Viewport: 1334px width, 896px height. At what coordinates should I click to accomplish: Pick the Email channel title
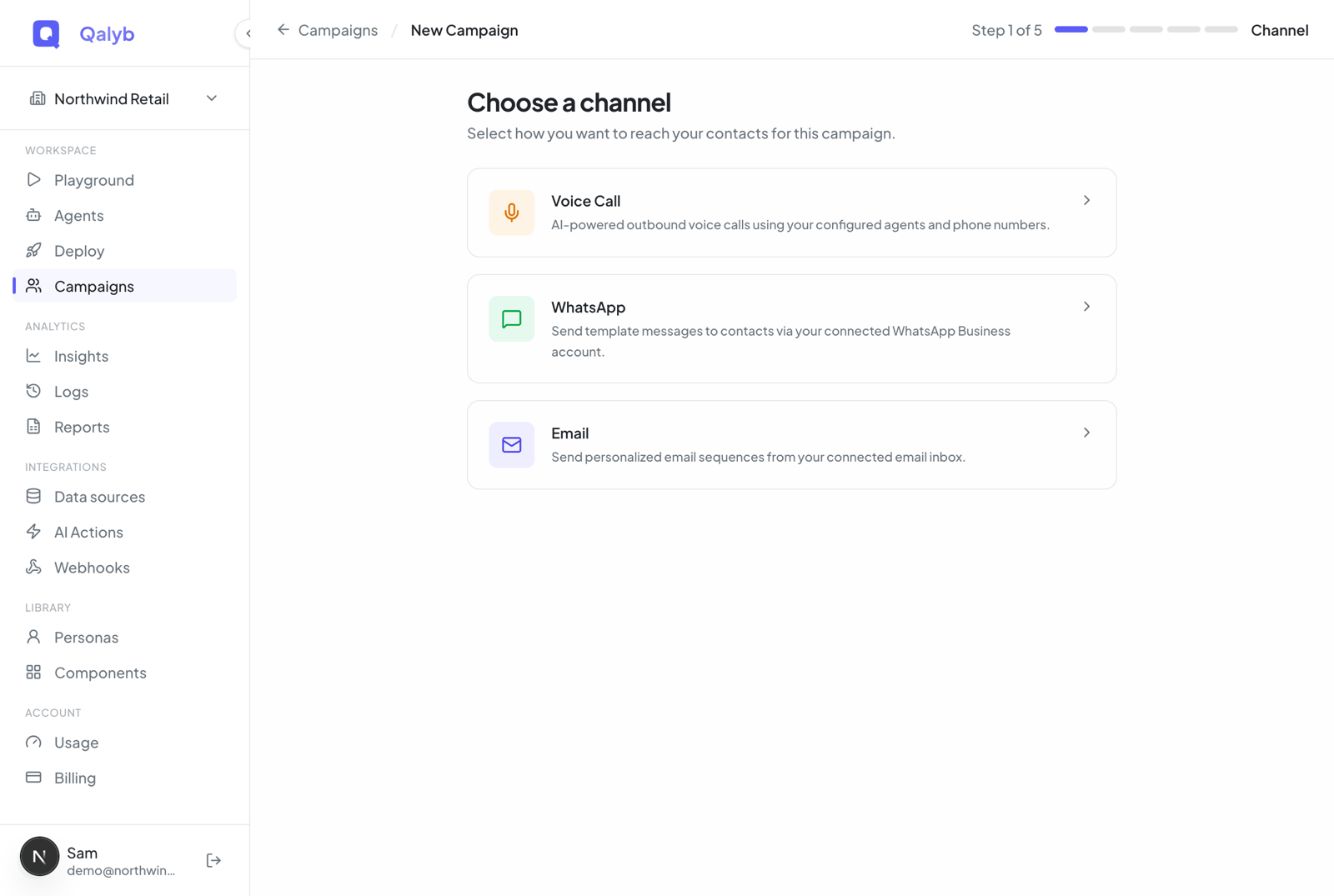pyautogui.click(x=569, y=433)
